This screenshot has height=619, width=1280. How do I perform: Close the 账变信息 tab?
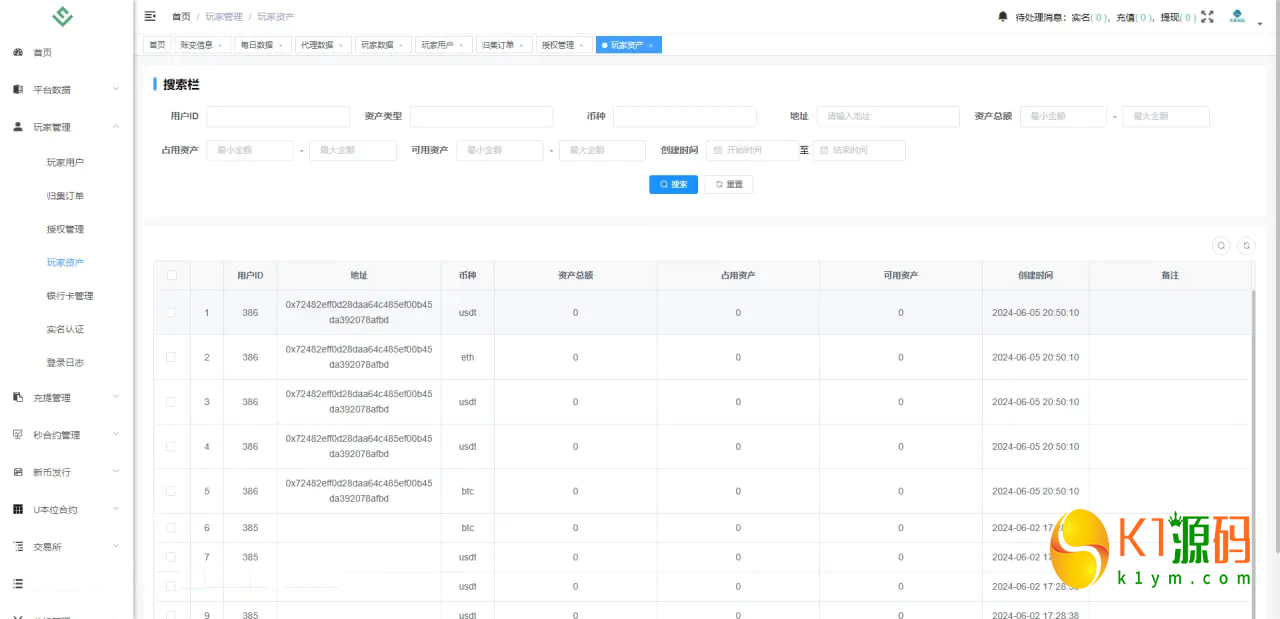point(220,46)
